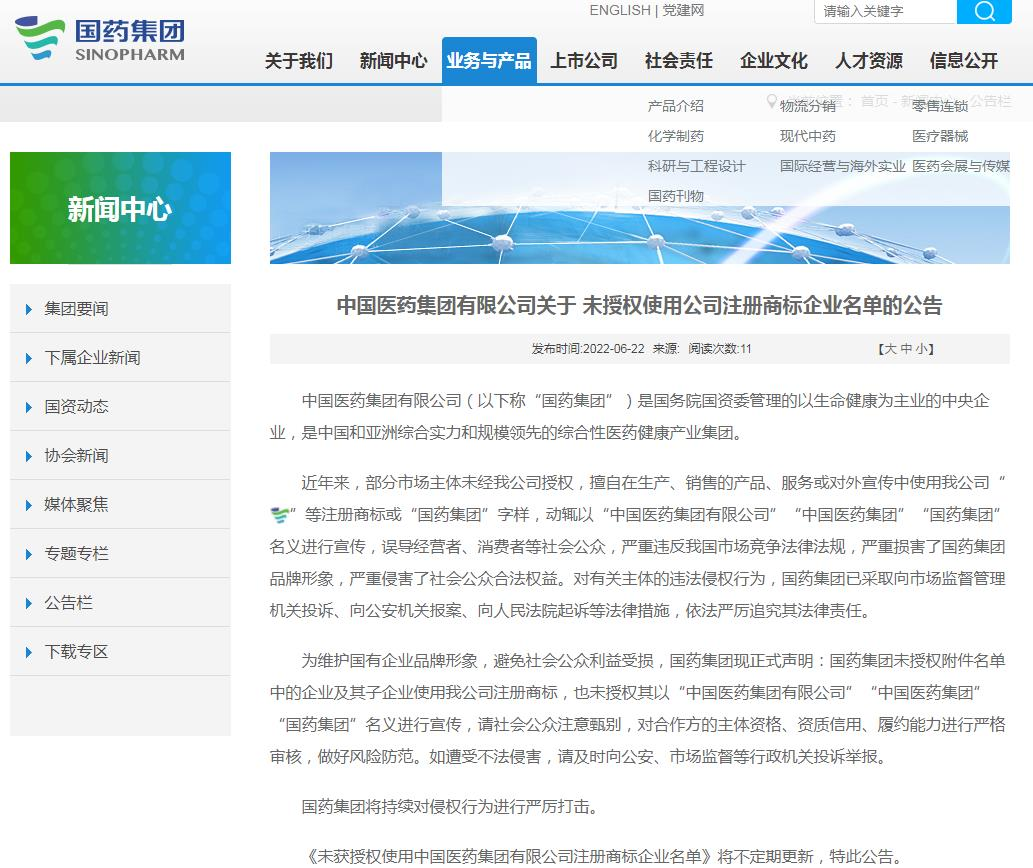The width and height of the screenshot is (1033, 868).
Task: Choose 化学制药 in the dropdown submenu
Action: 675,136
